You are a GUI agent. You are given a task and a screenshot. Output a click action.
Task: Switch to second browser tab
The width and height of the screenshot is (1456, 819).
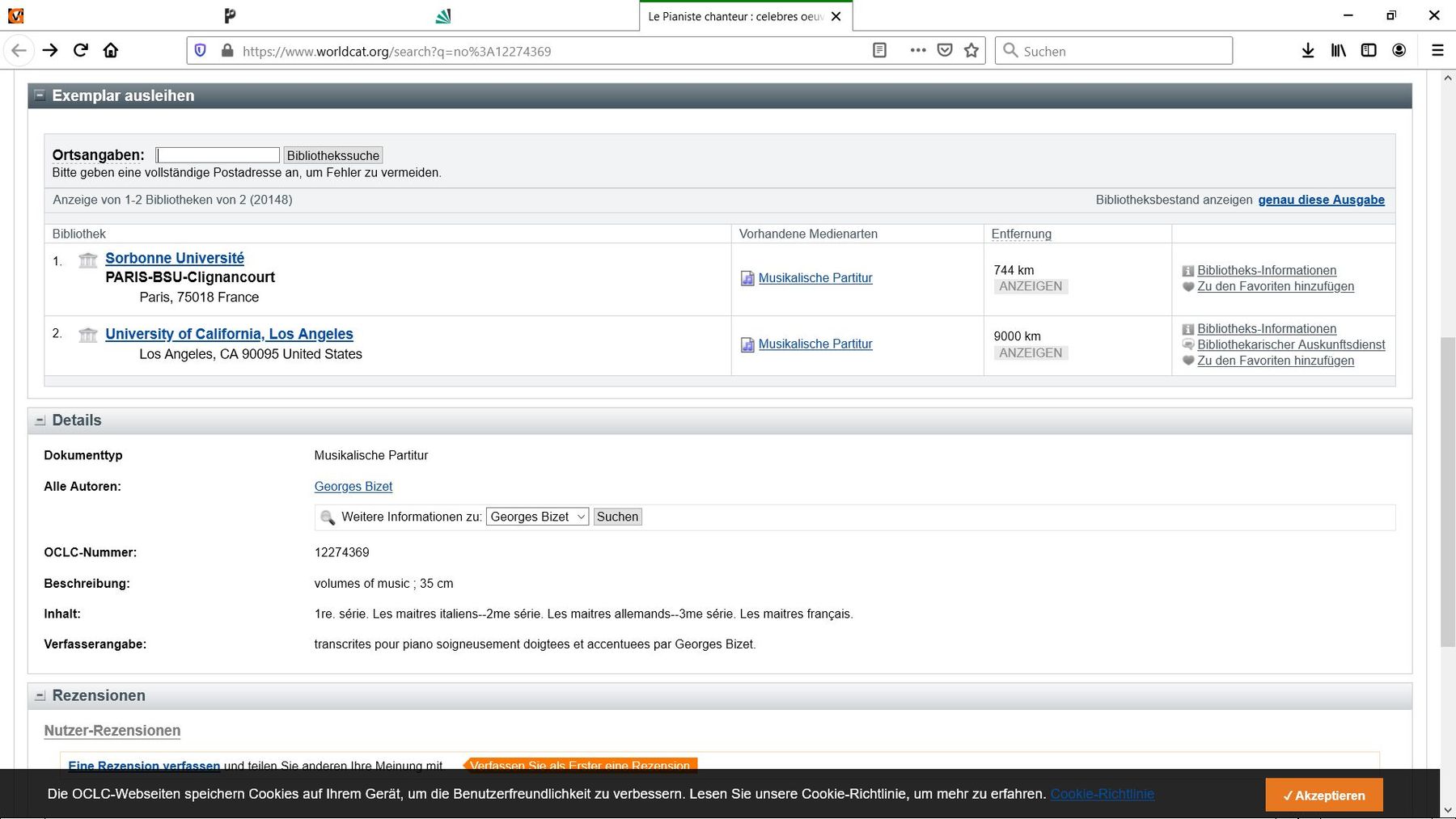231,15
